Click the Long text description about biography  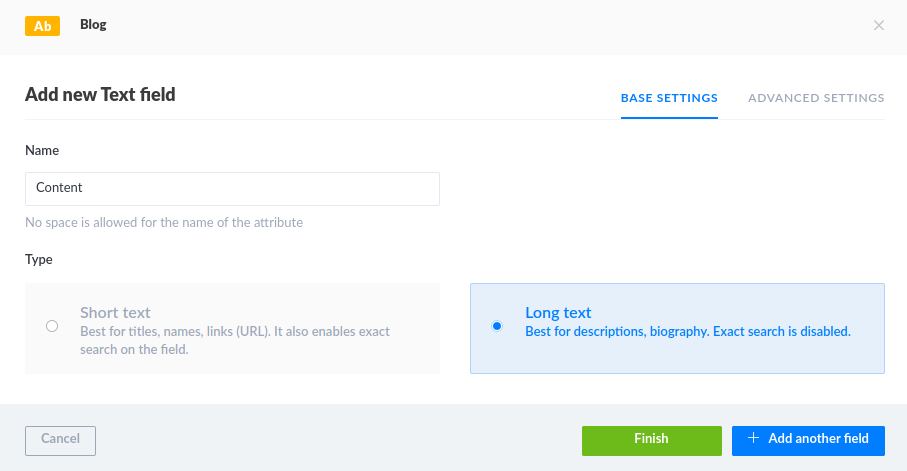pos(687,332)
